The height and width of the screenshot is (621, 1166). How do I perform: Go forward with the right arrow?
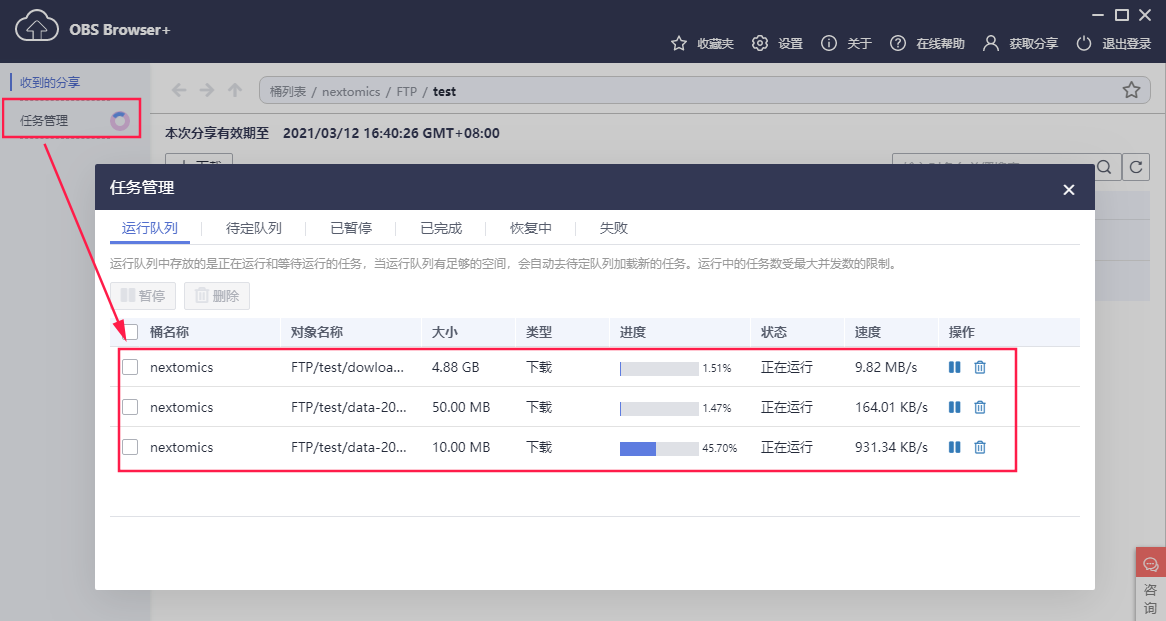point(207,91)
